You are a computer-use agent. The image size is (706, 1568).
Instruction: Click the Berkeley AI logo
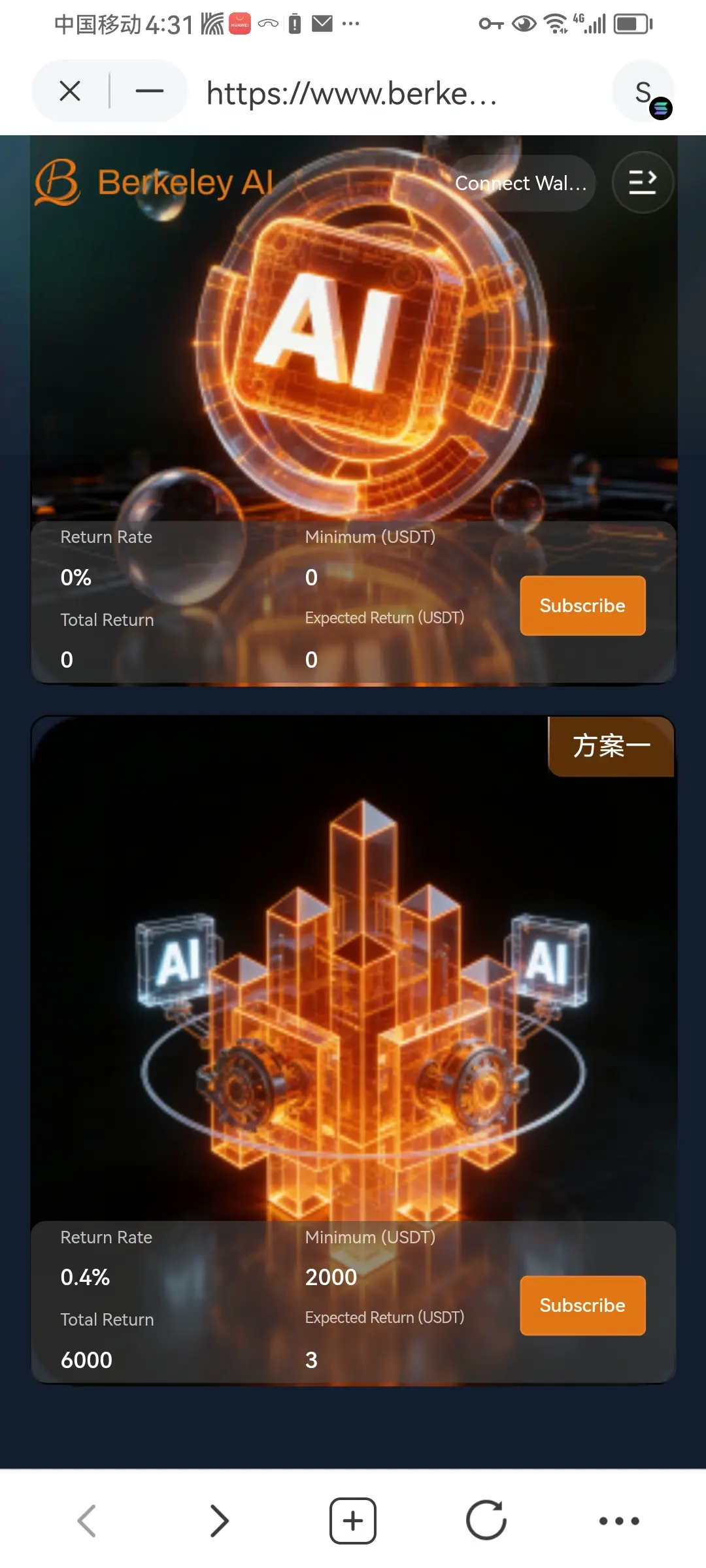tap(154, 182)
